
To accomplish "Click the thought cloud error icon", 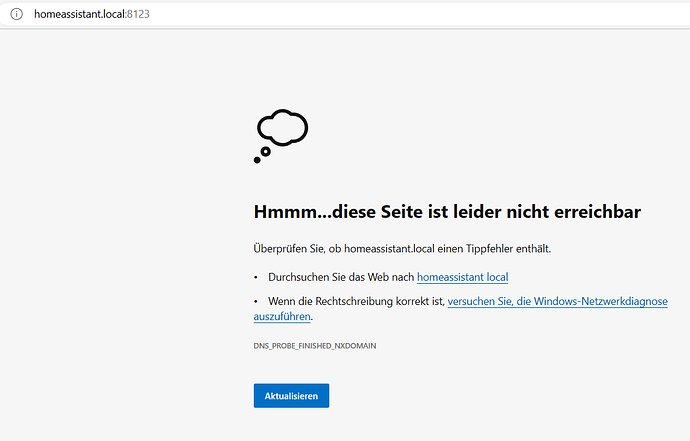I will point(281,136).
